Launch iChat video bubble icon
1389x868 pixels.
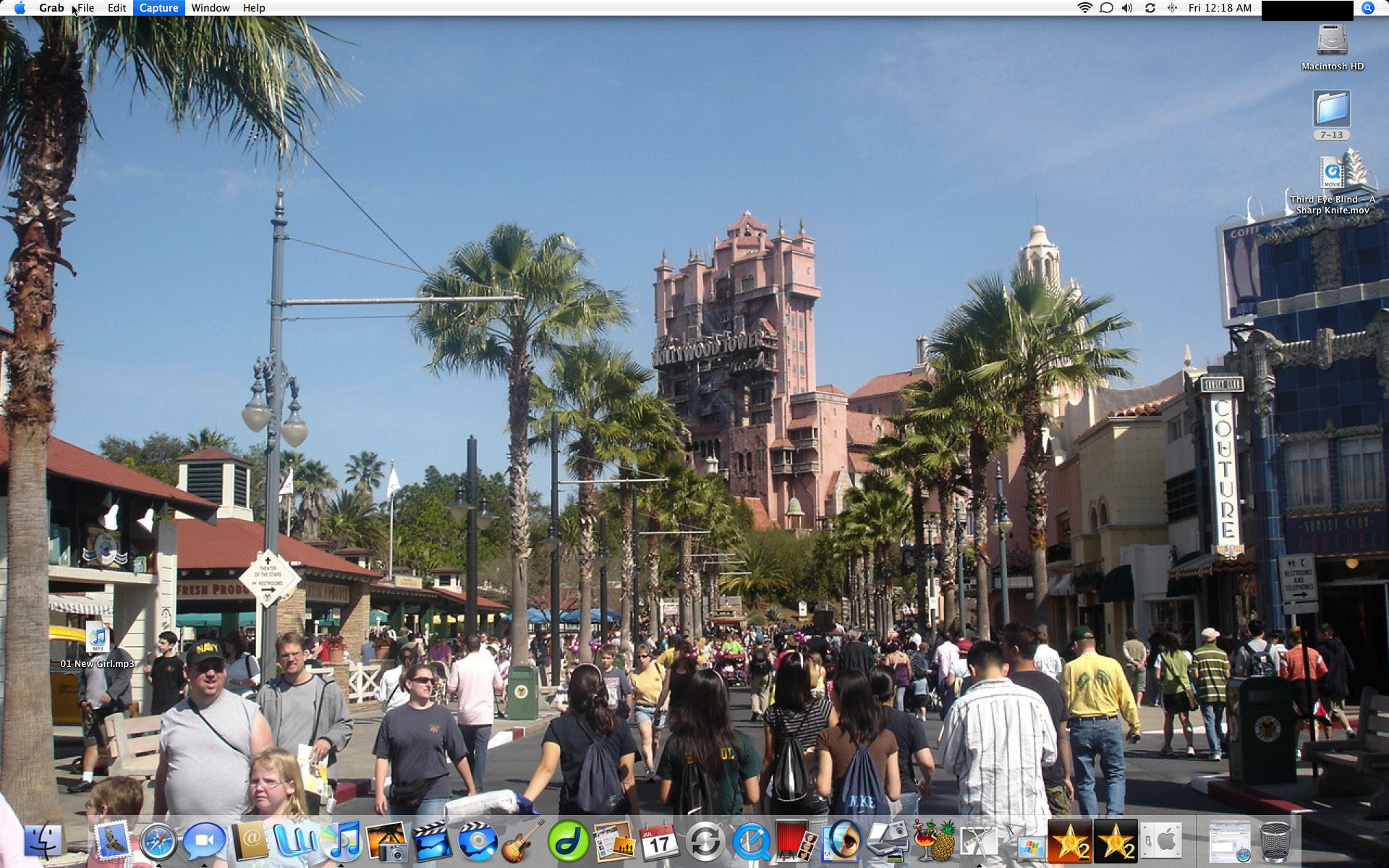204,842
